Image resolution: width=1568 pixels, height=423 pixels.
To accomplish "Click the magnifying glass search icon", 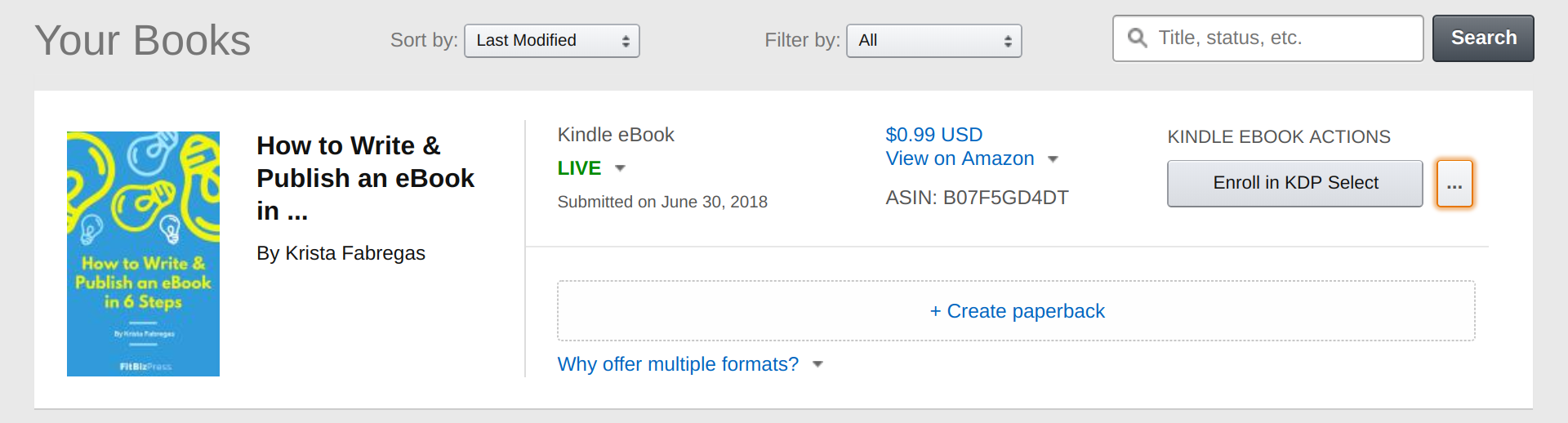I will tap(1137, 38).
